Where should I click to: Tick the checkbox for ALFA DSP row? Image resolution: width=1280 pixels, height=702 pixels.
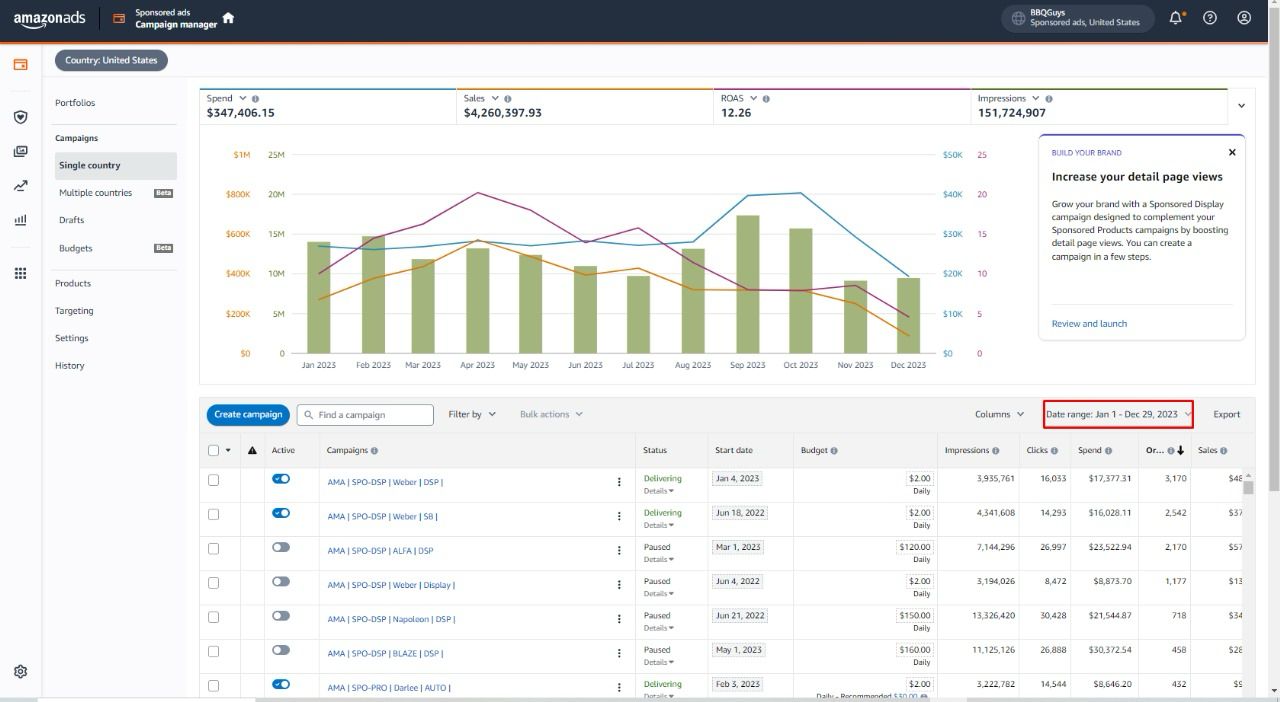[x=213, y=548]
